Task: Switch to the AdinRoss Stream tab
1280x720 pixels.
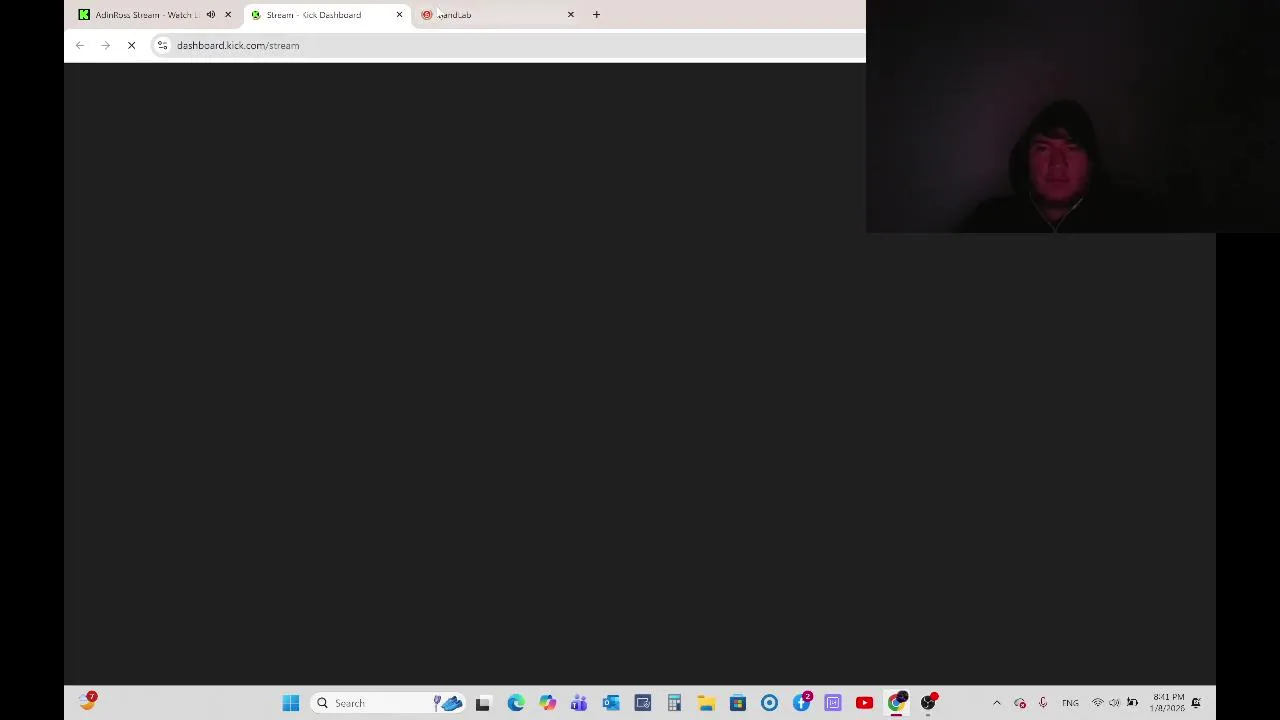Action: click(x=146, y=15)
